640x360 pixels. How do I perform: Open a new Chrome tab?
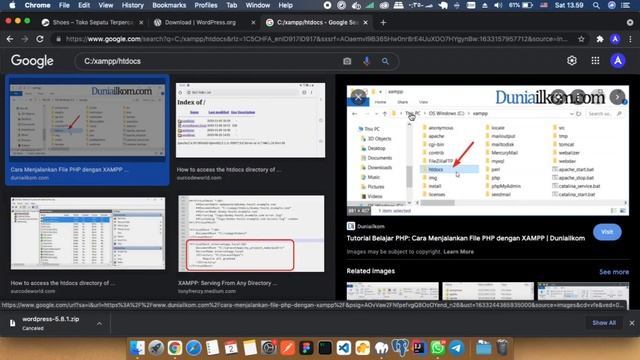tap(383, 22)
